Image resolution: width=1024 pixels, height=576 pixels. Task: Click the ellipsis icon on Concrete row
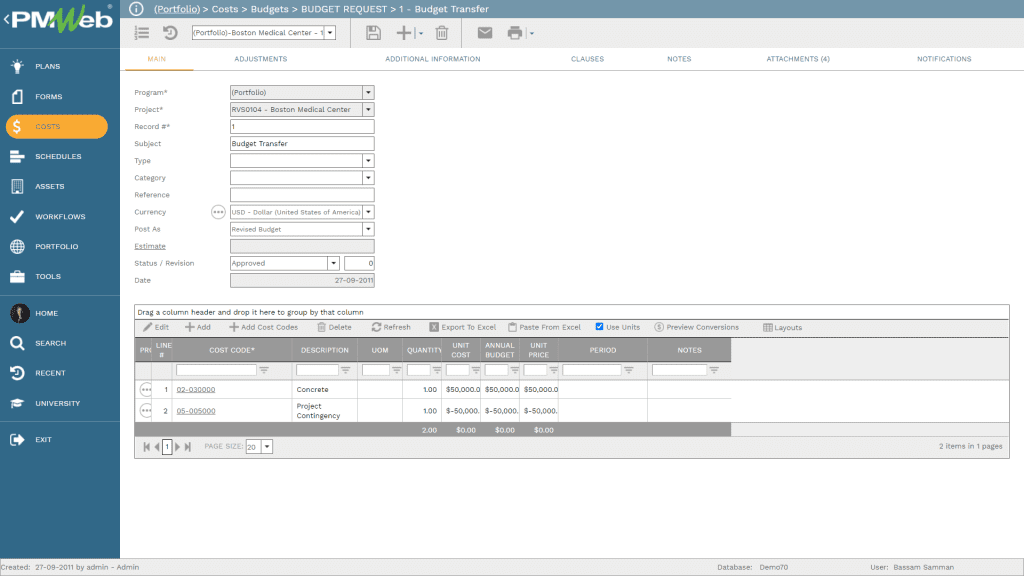click(x=146, y=389)
